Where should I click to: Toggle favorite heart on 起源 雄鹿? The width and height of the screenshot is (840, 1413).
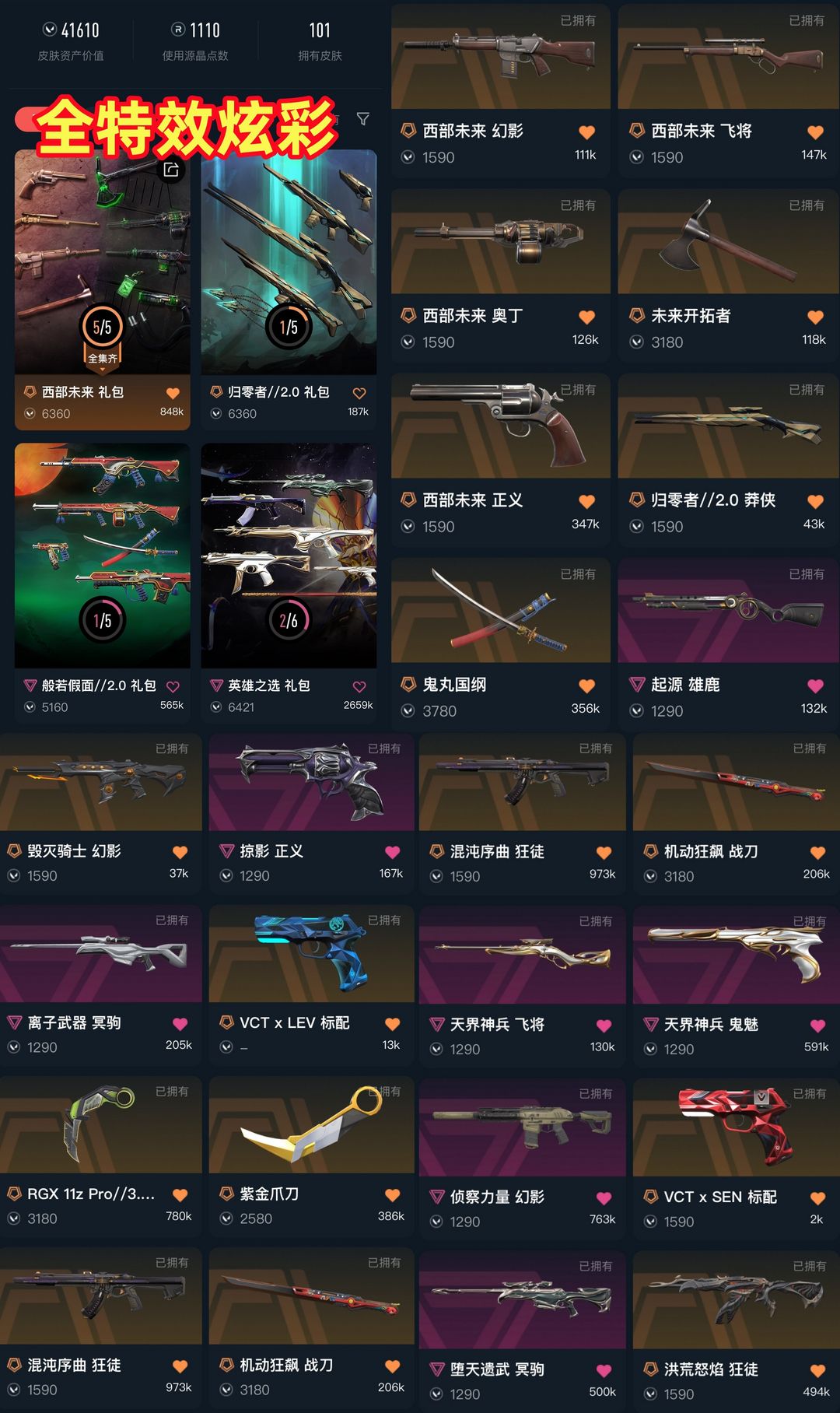click(x=815, y=685)
